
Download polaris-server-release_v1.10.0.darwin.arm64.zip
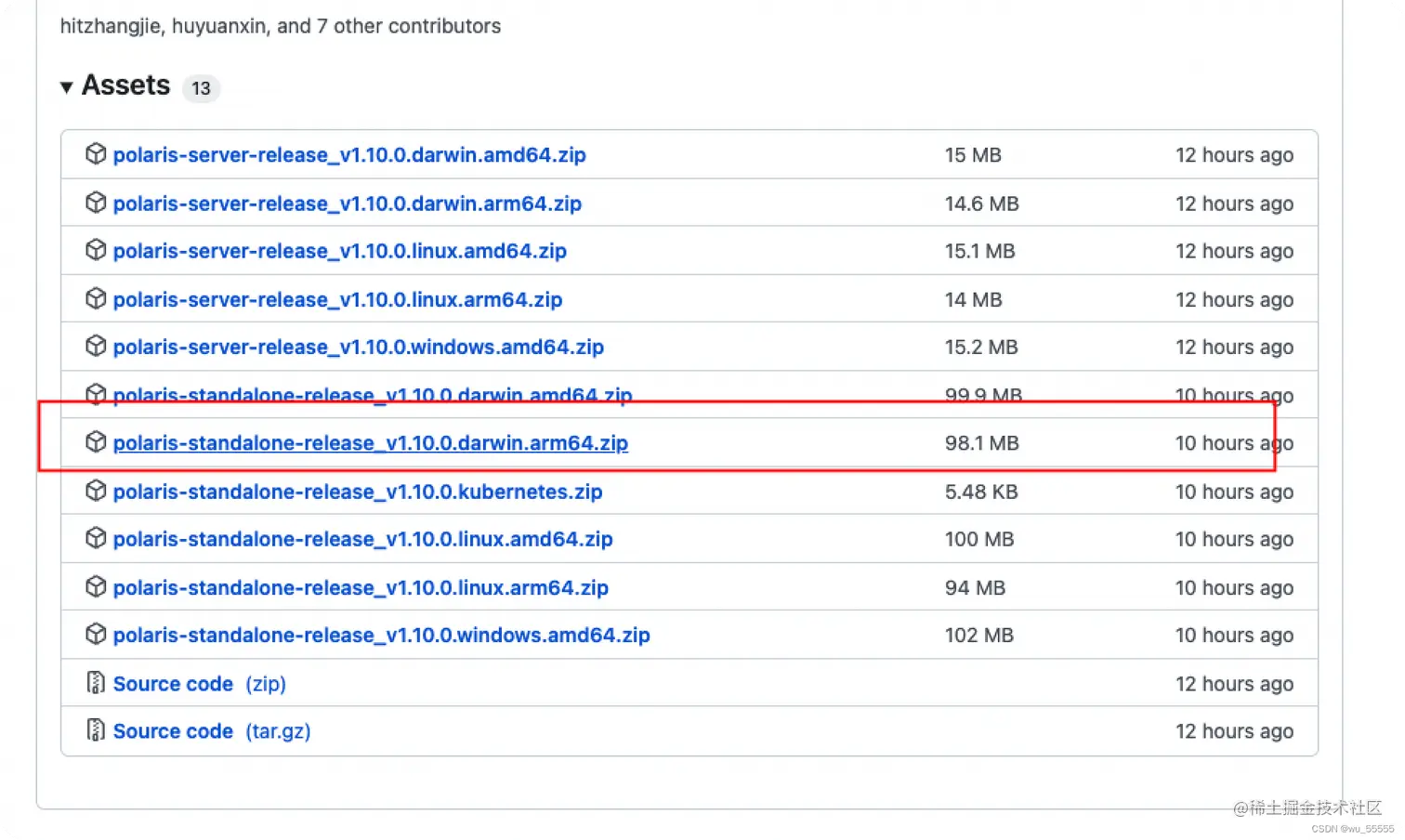[348, 203]
